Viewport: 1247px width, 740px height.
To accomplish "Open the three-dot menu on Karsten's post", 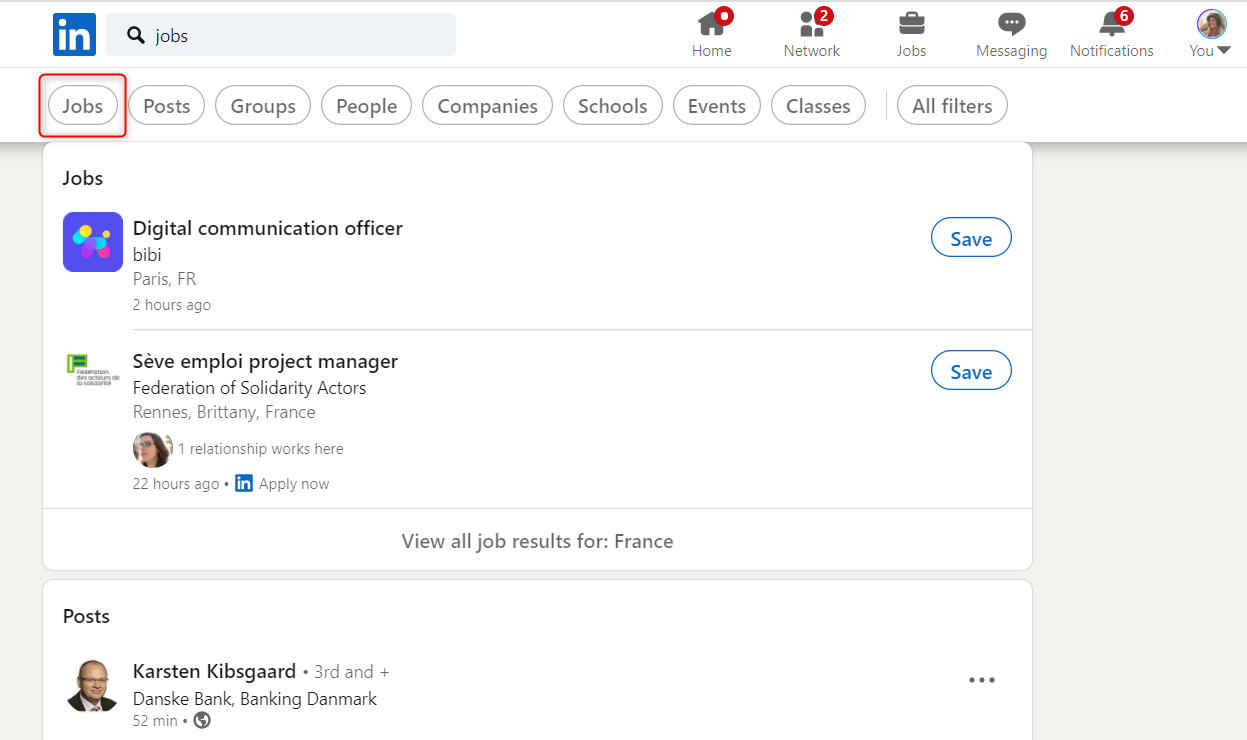I will (982, 680).
